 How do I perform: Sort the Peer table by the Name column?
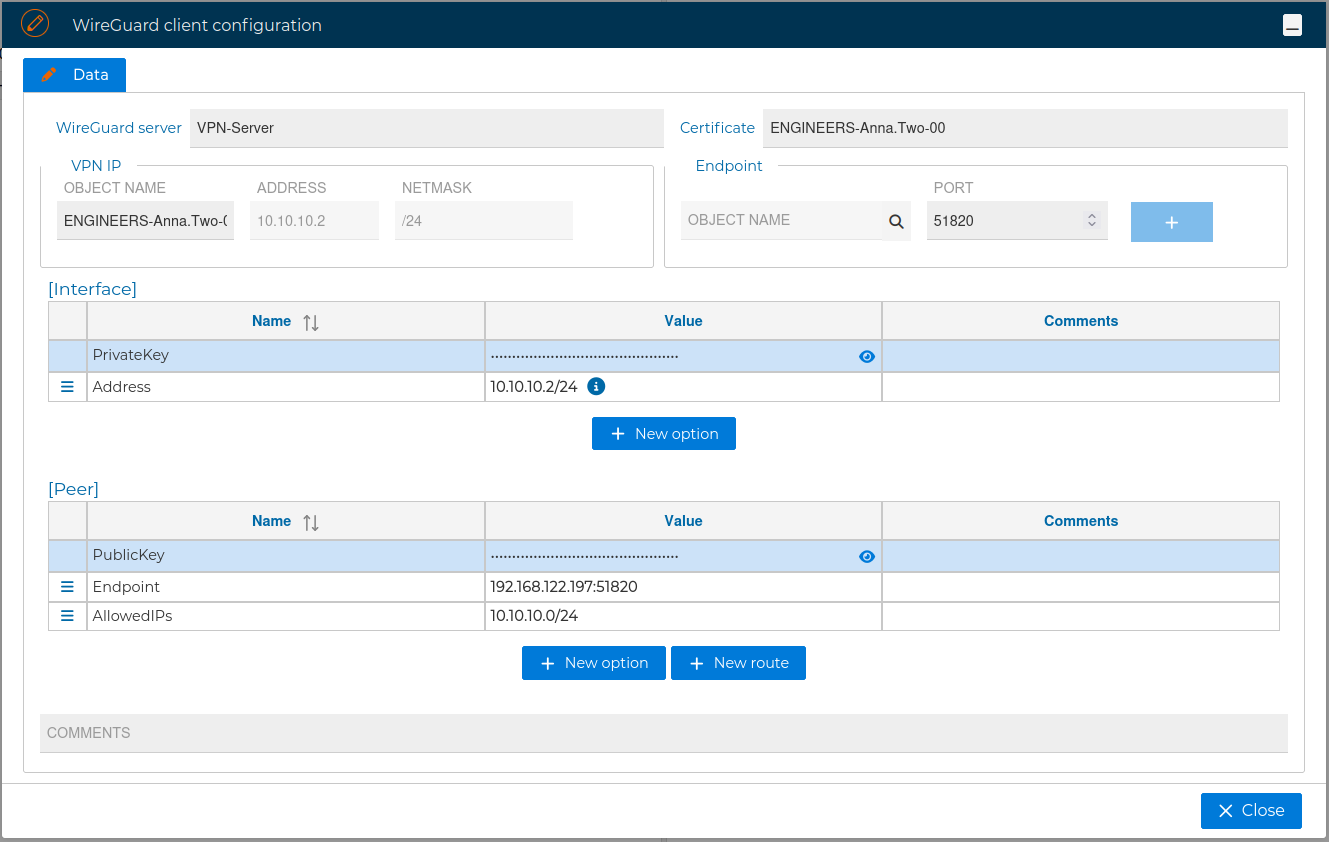[311, 521]
